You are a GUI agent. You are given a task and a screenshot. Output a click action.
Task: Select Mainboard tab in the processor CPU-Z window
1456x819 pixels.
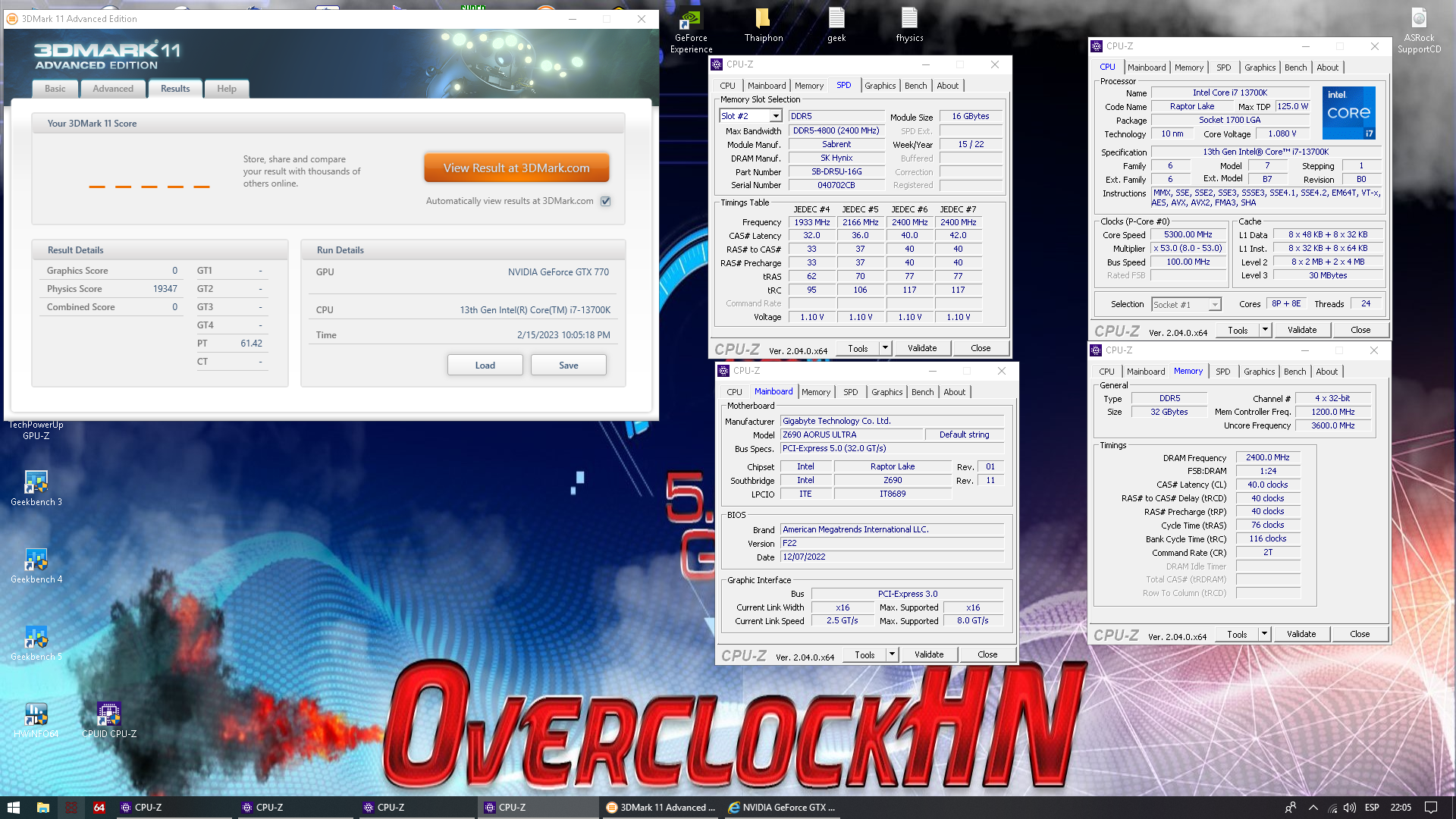1146,67
